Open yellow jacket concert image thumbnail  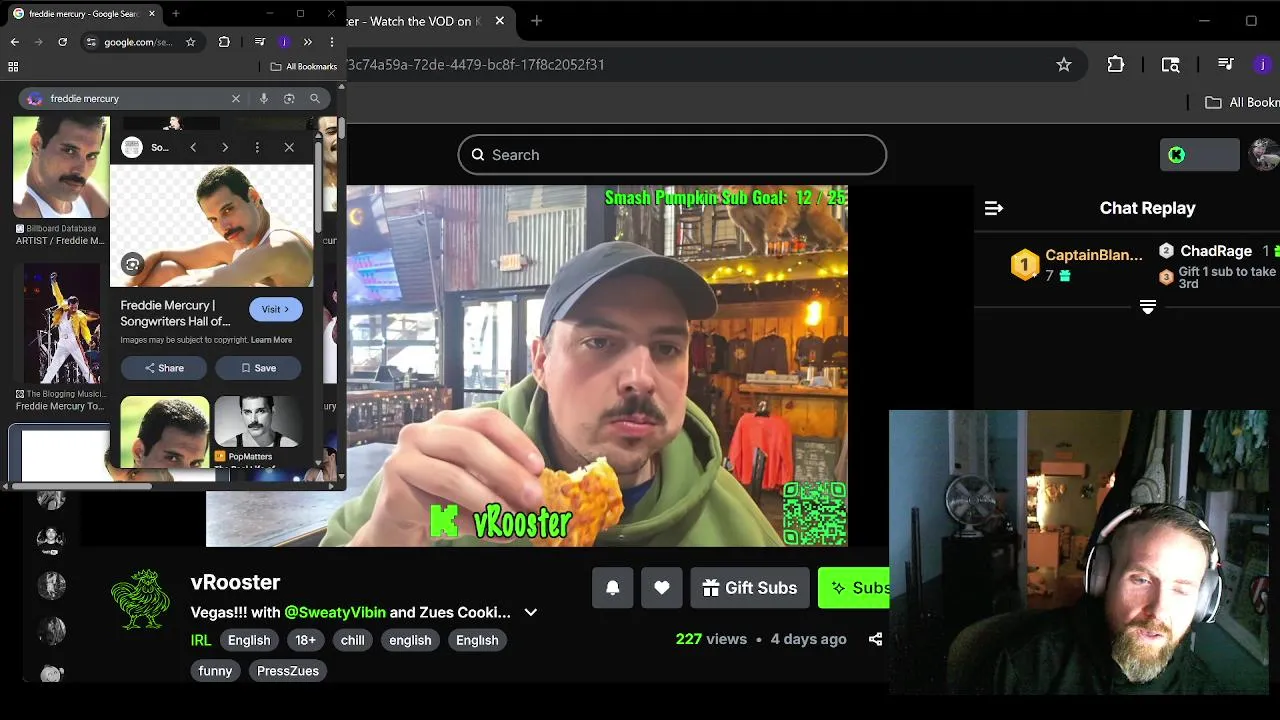[x=62, y=324]
